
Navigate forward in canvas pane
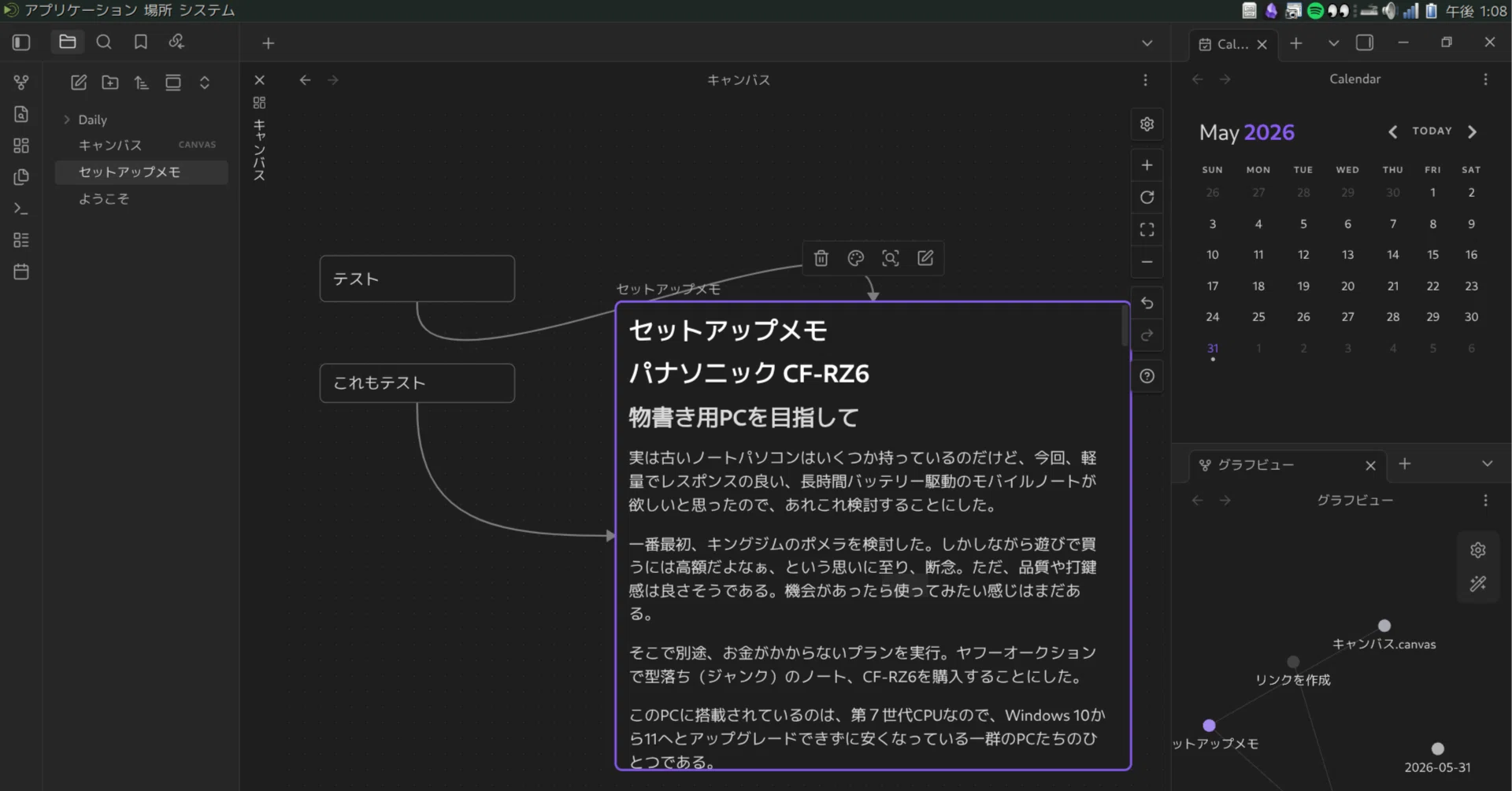pos(333,79)
